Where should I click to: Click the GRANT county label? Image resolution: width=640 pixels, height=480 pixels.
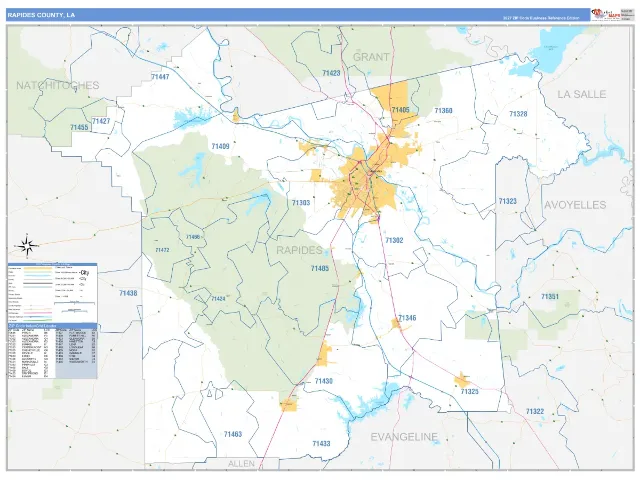[x=371, y=57]
